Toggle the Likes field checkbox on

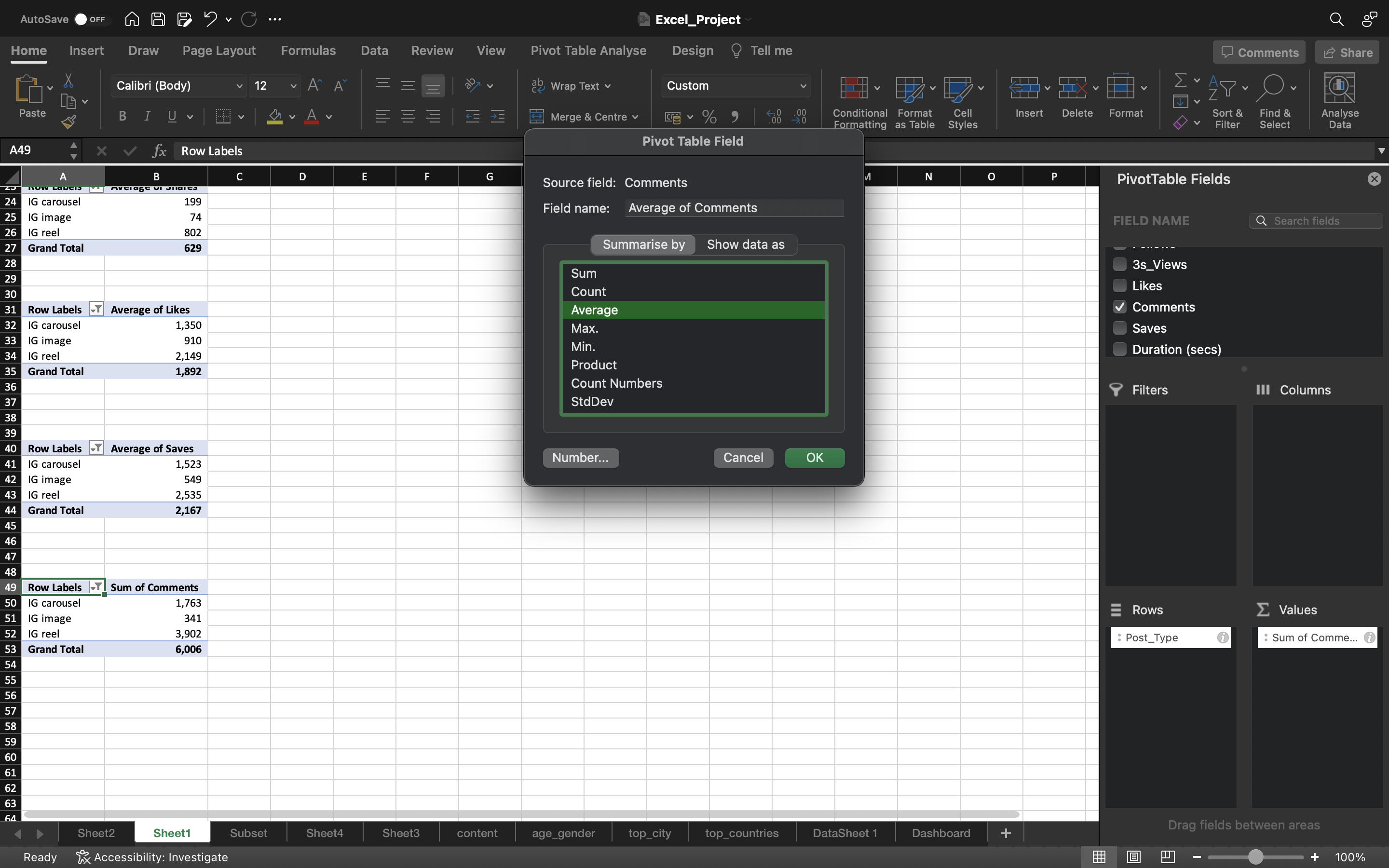[x=1119, y=285]
